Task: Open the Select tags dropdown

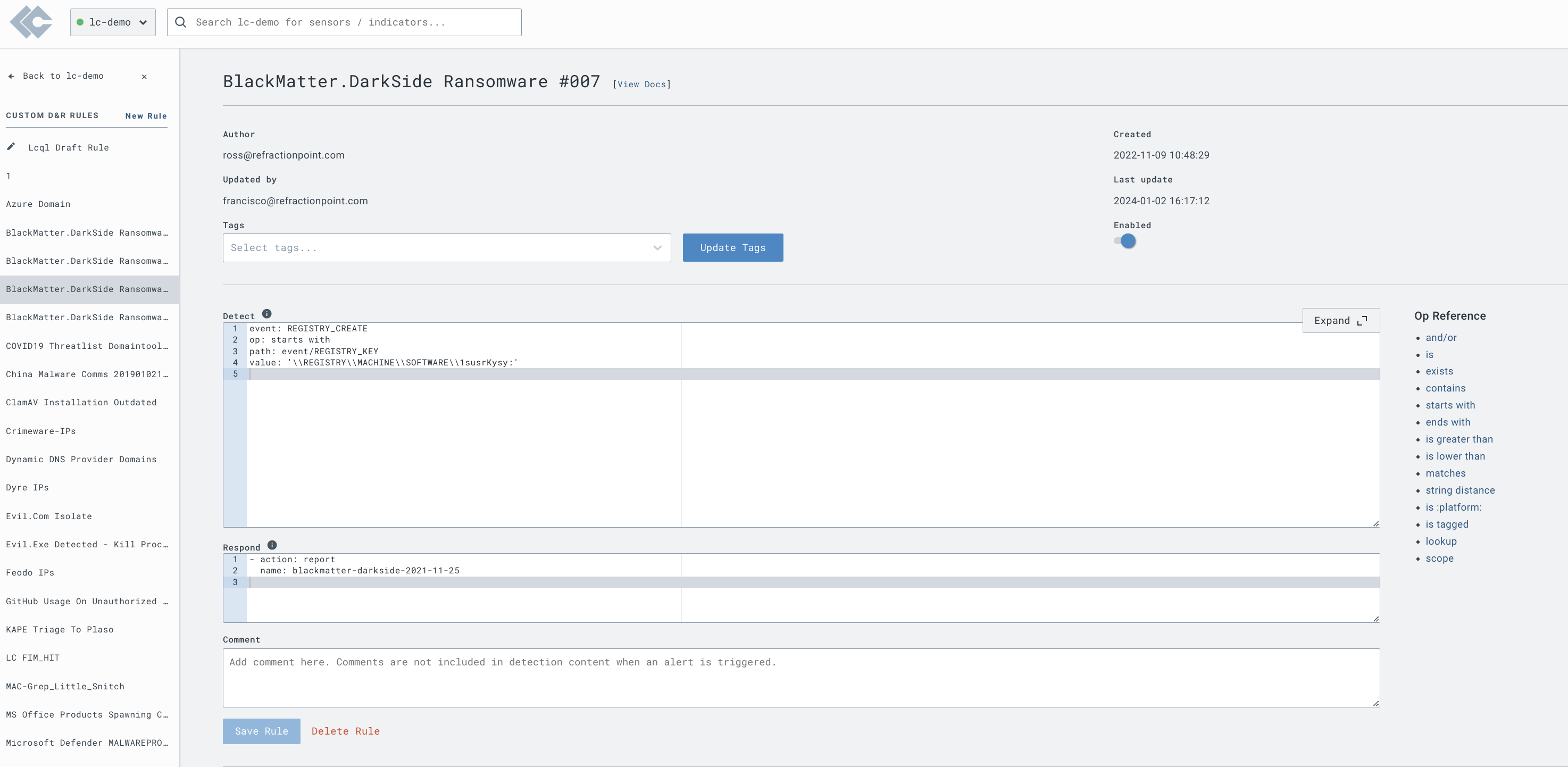Action: [x=438, y=248]
